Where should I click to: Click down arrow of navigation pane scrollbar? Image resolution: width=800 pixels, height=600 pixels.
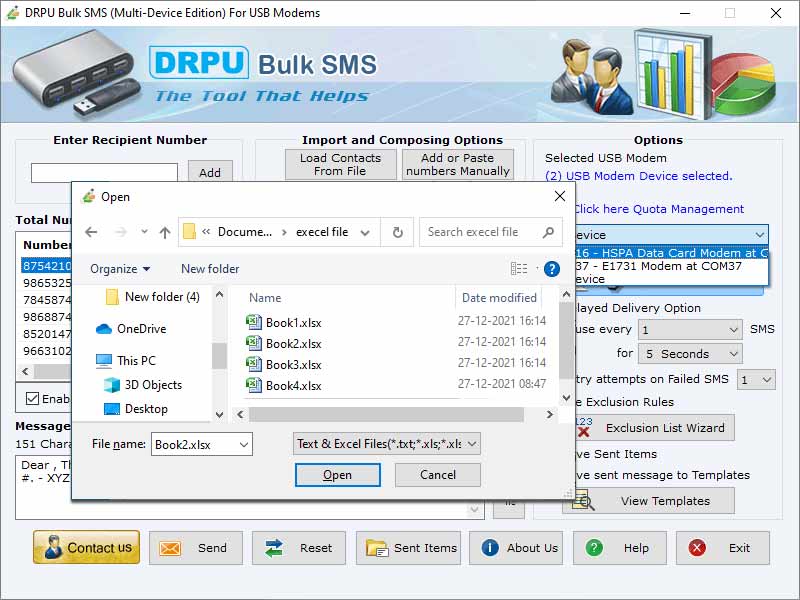click(x=219, y=414)
